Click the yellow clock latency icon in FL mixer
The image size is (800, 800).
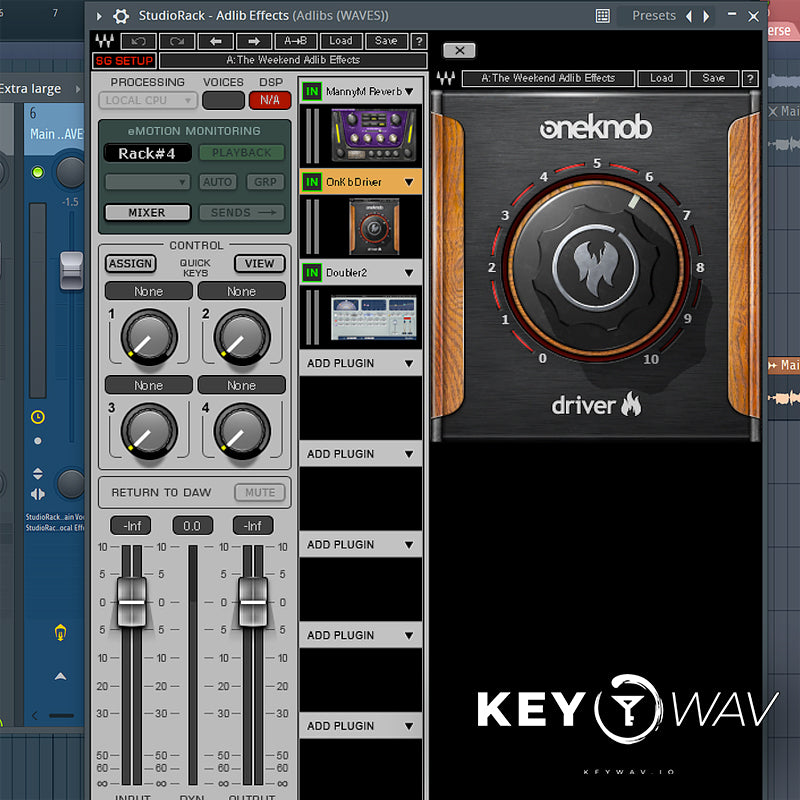tap(38, 417)
